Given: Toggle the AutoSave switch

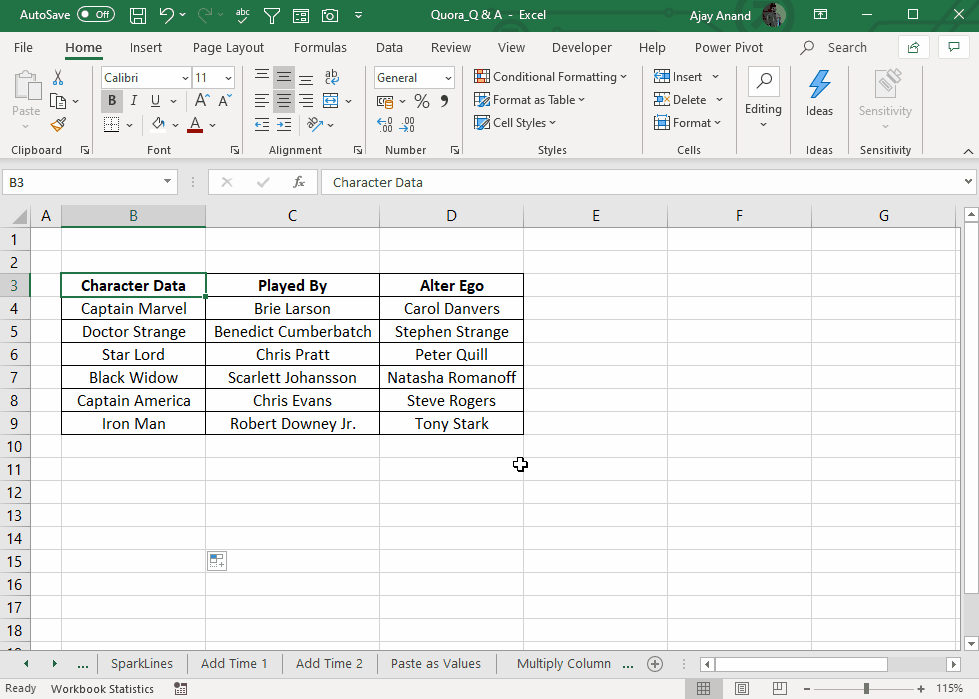Looking at the screenshot, I should pos(96,14).
